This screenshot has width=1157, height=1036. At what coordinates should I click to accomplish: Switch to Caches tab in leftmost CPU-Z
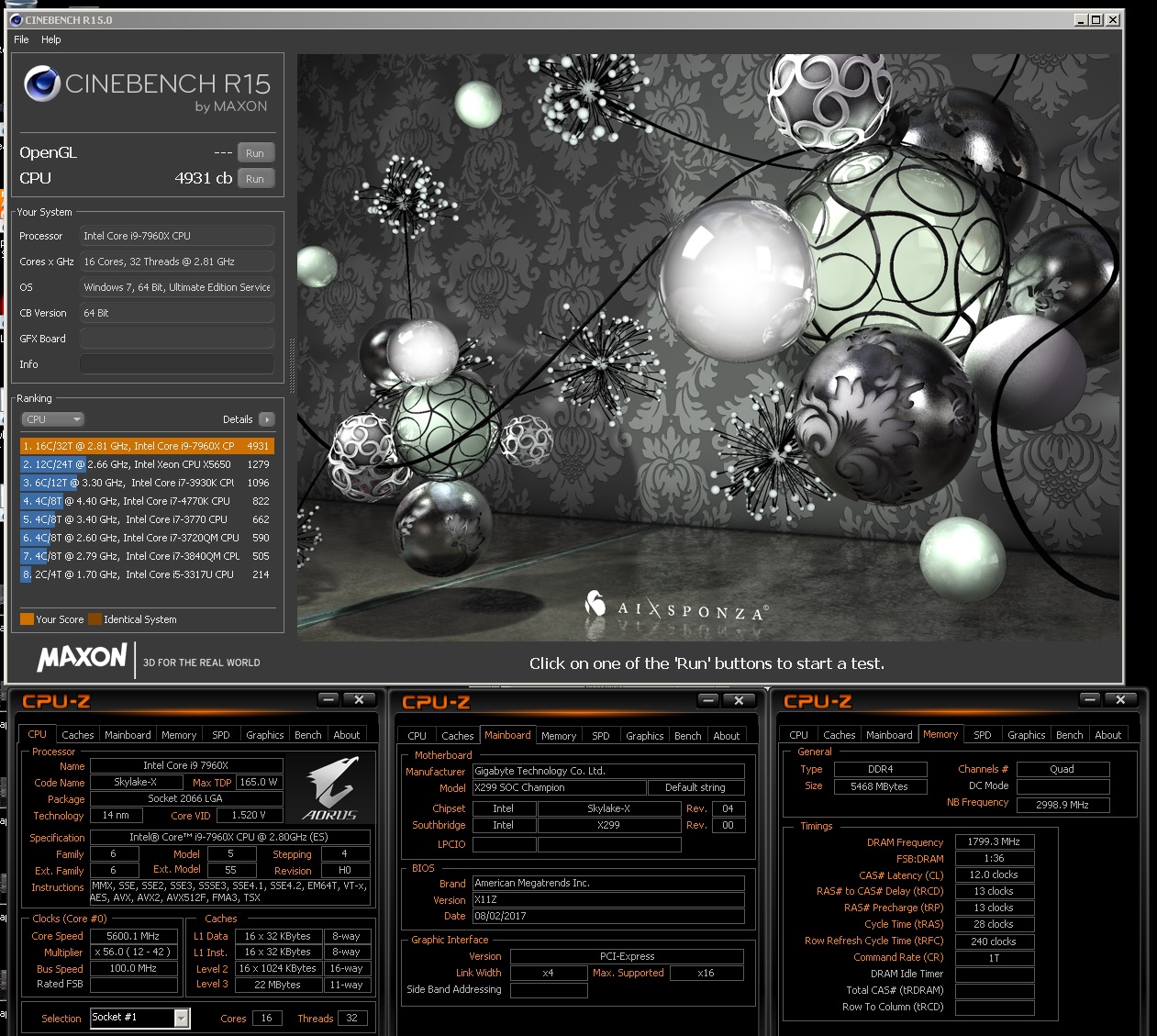coord(78,735)
